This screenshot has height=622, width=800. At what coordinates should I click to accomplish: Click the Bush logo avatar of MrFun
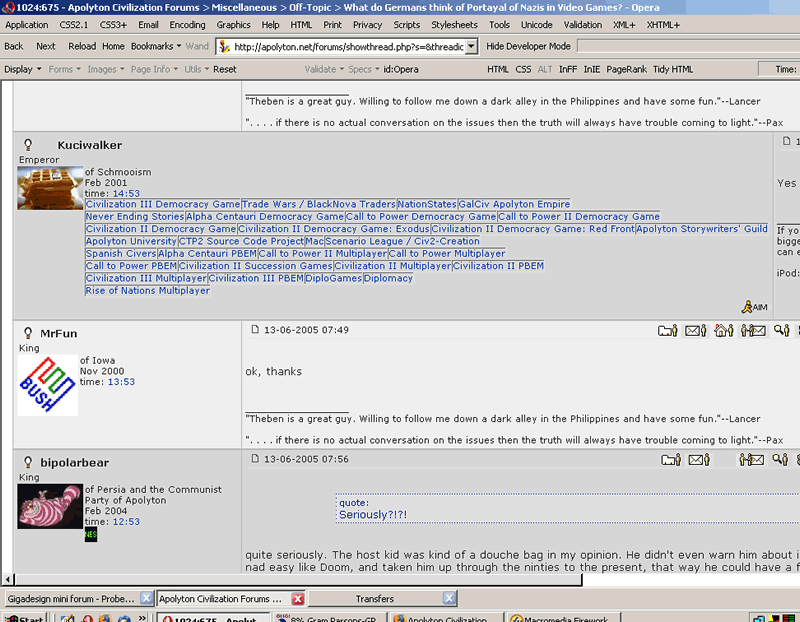(47, 385)
